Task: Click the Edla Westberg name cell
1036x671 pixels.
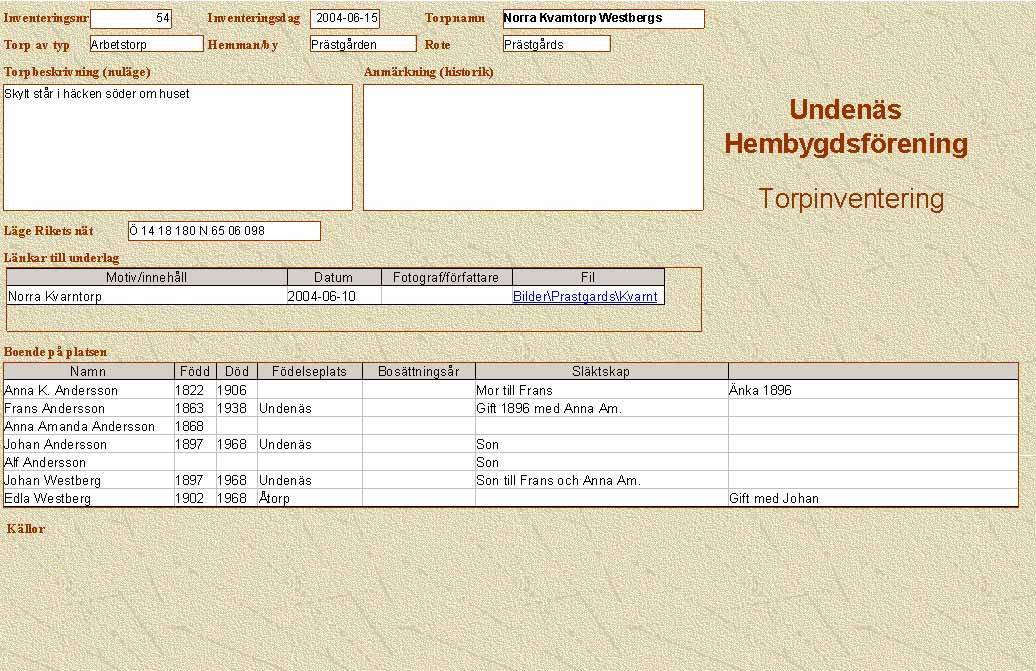Action: click(88, 499)
